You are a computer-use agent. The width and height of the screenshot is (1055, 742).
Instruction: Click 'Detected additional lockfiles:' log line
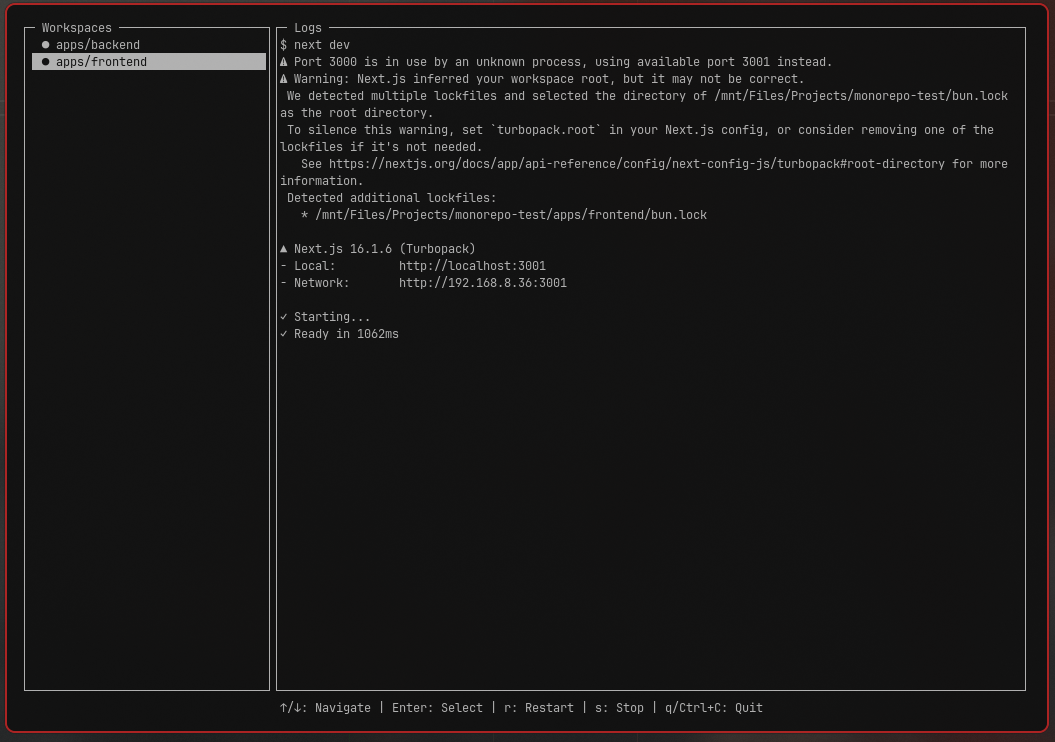tap(392, 198)
